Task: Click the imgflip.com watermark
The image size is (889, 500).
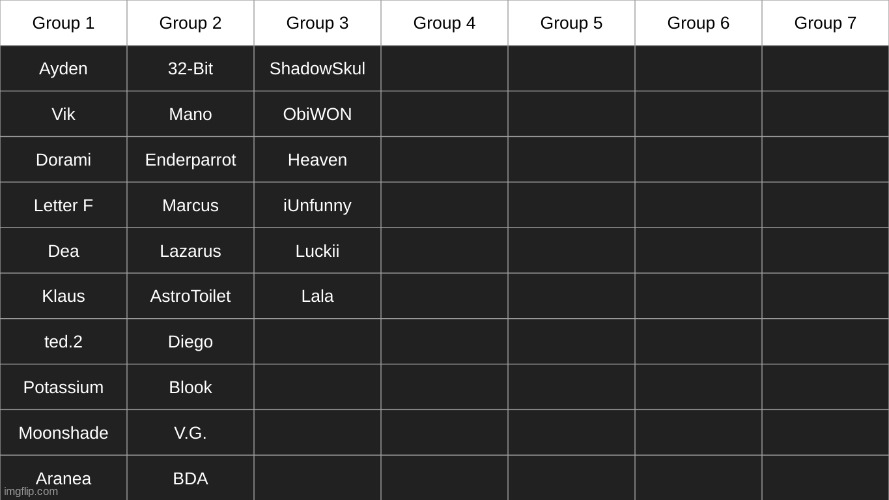Action: point(31,492)
